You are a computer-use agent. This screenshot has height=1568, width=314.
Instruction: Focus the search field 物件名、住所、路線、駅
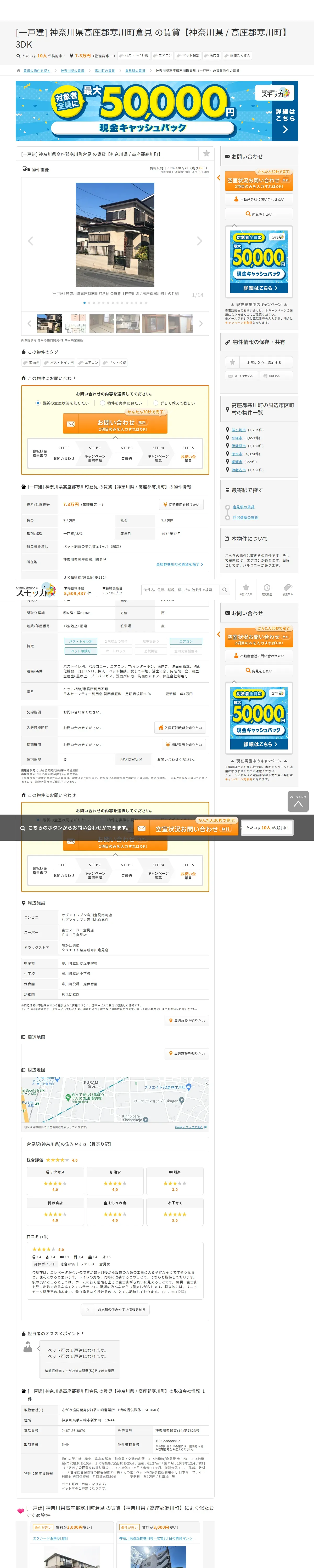click(181, 590)
